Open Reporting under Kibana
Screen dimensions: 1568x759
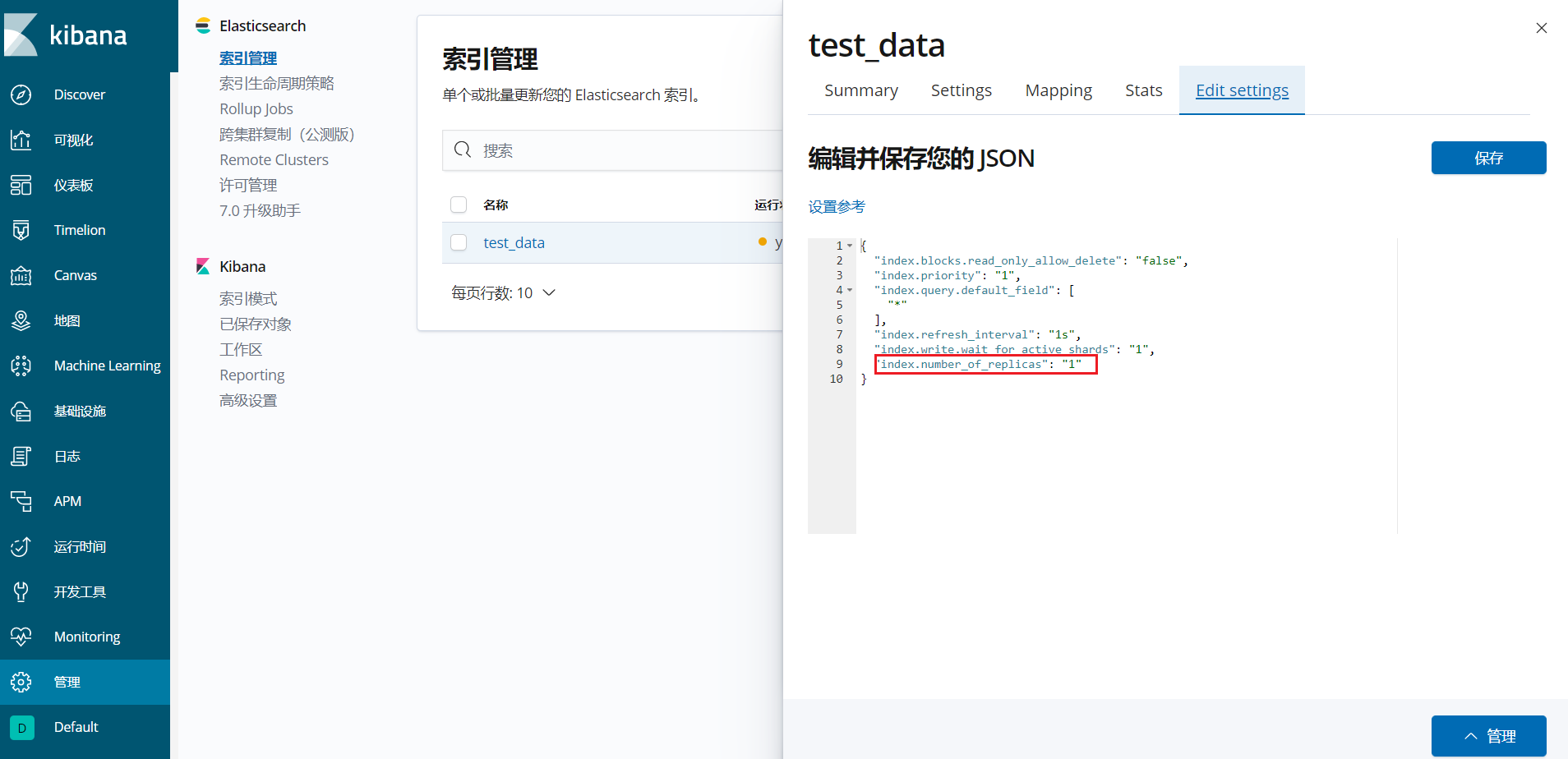(x=252, y=375)
